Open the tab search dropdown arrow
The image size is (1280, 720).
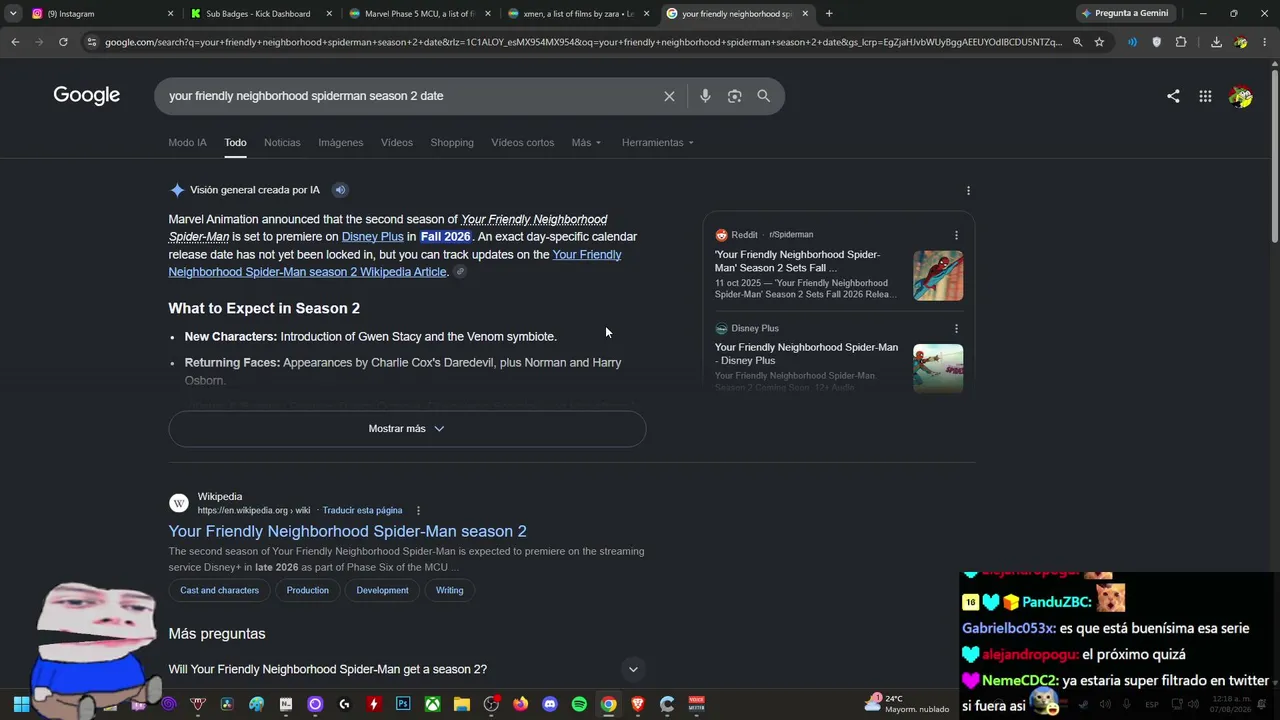pos(13,14)
